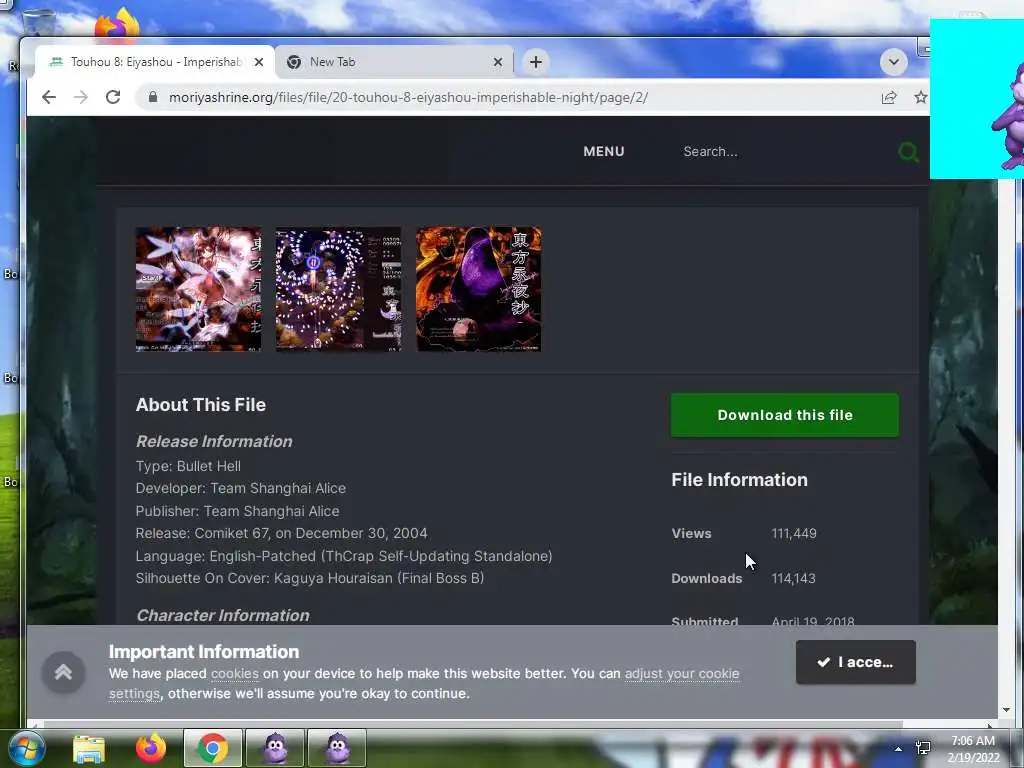
Task: Switch to the New Tab tab
Action: point(394,62)
